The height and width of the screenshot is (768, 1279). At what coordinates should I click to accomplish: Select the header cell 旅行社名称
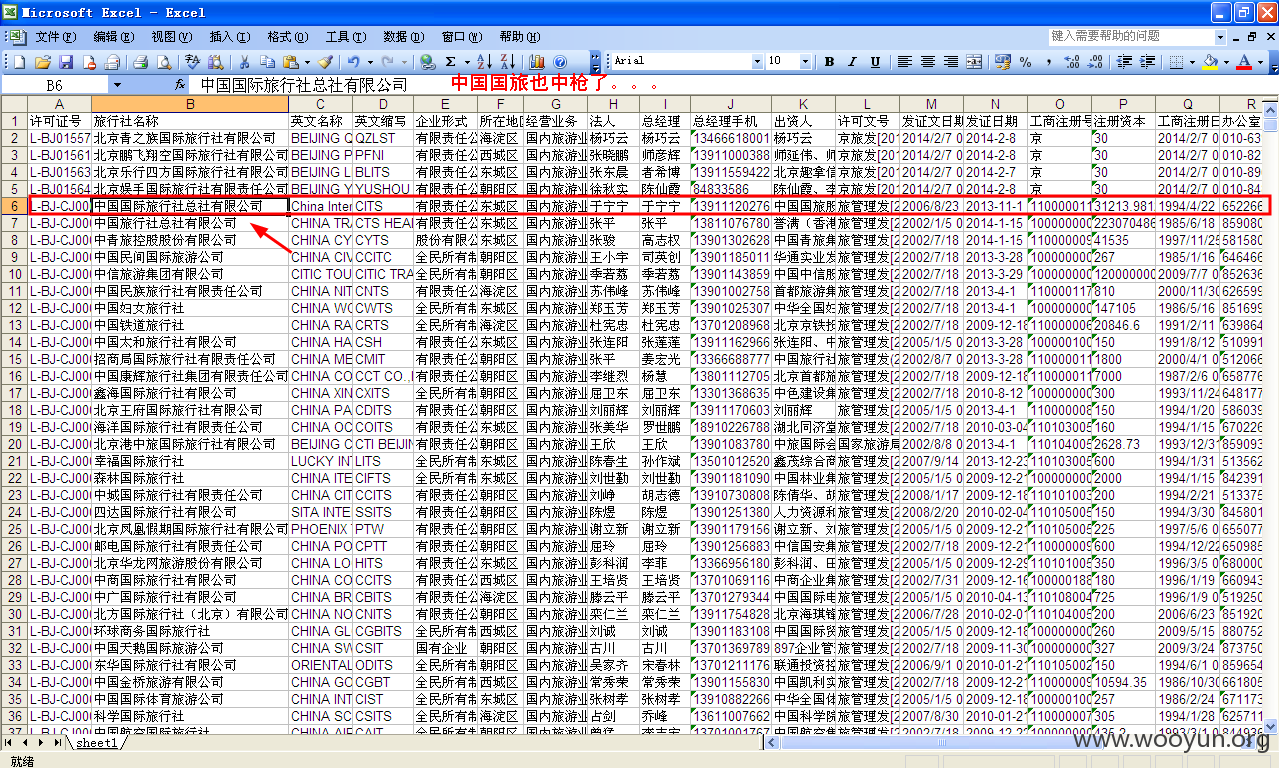click(190, 121)
